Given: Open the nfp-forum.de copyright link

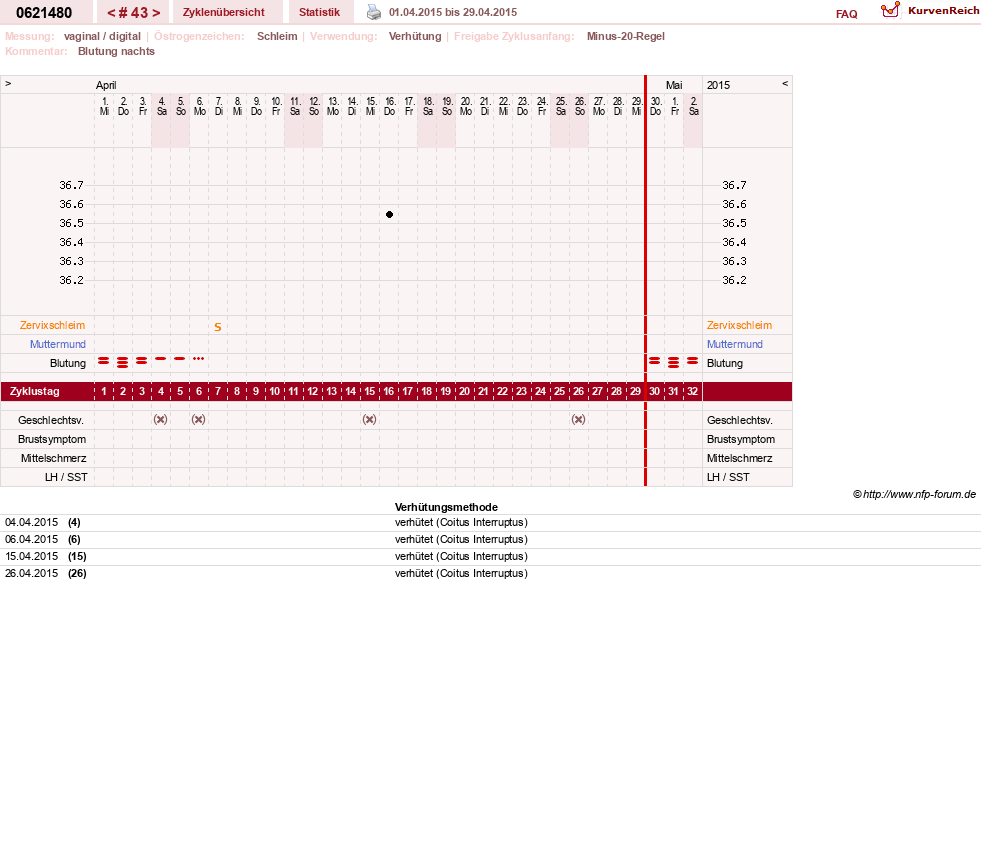Looking at the screenshot, I should click(x=914, y=494).
